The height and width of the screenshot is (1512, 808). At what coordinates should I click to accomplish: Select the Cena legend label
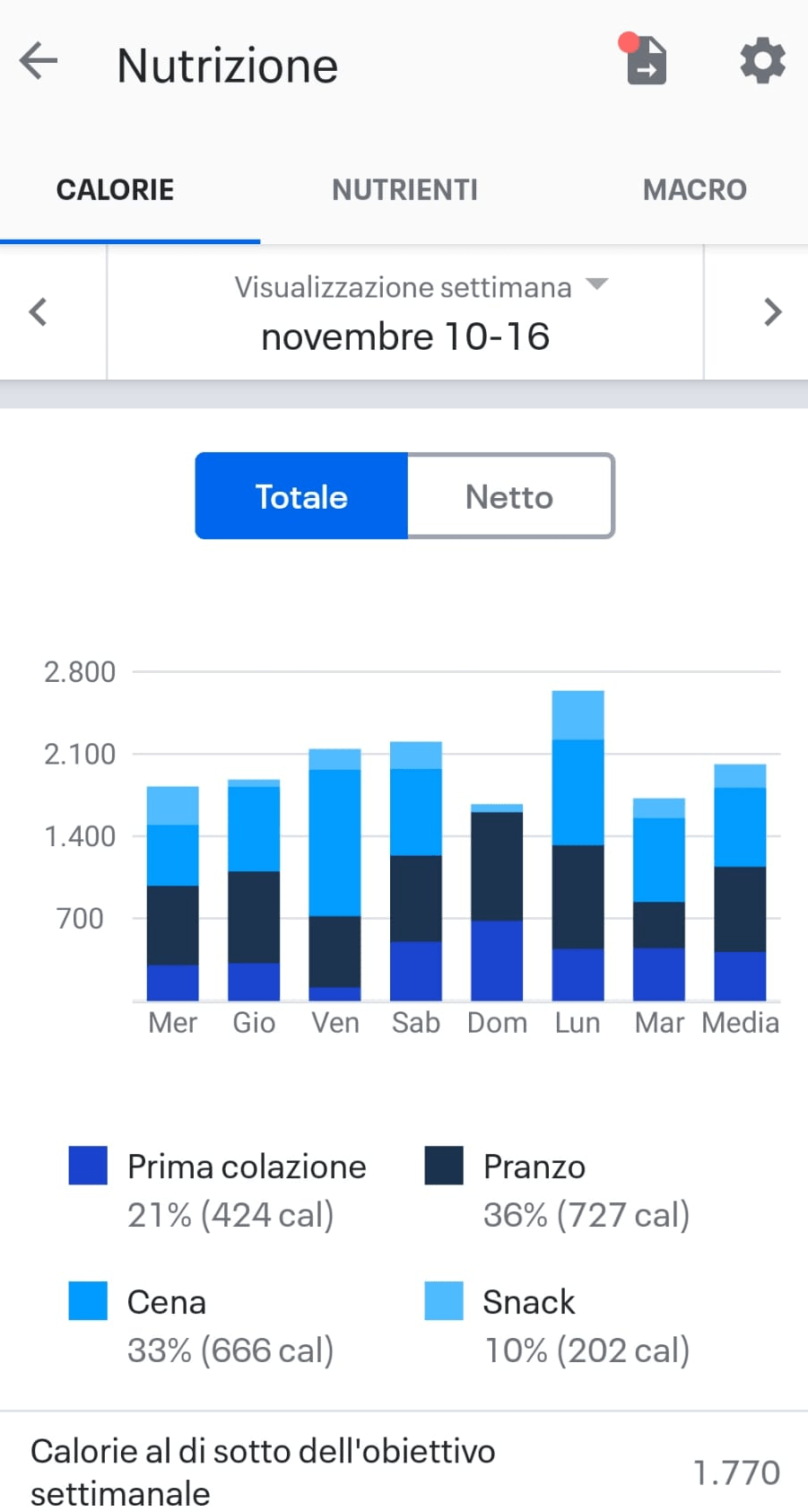coord(167,1302)
